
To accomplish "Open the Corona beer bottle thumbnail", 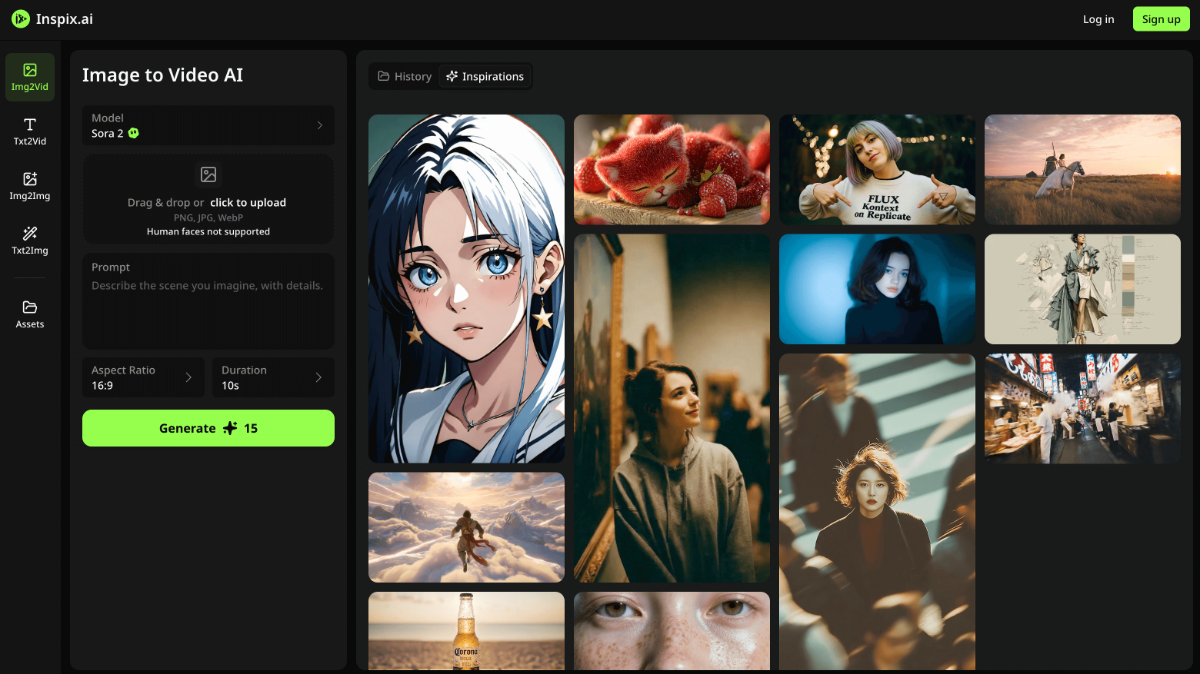I will tap(466, 631).
